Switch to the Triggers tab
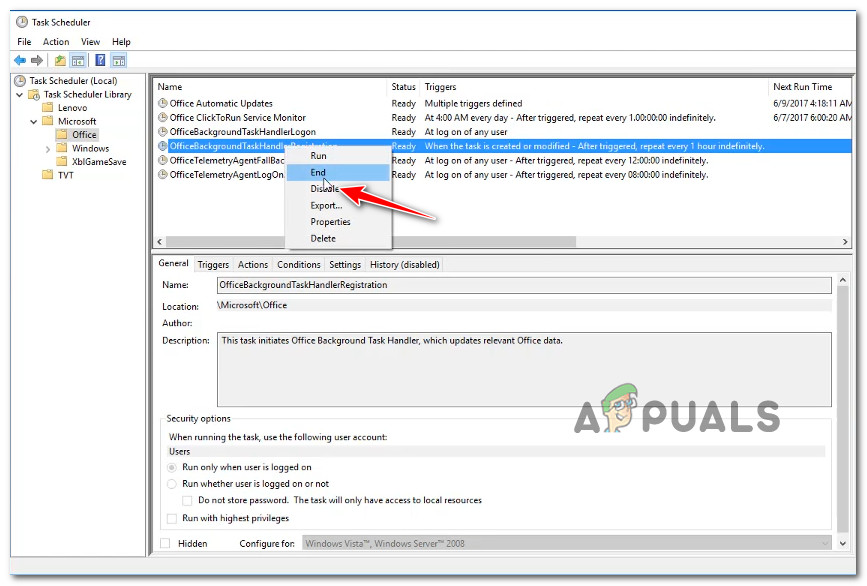Screen dimensions: 867x586 point(213,265)
